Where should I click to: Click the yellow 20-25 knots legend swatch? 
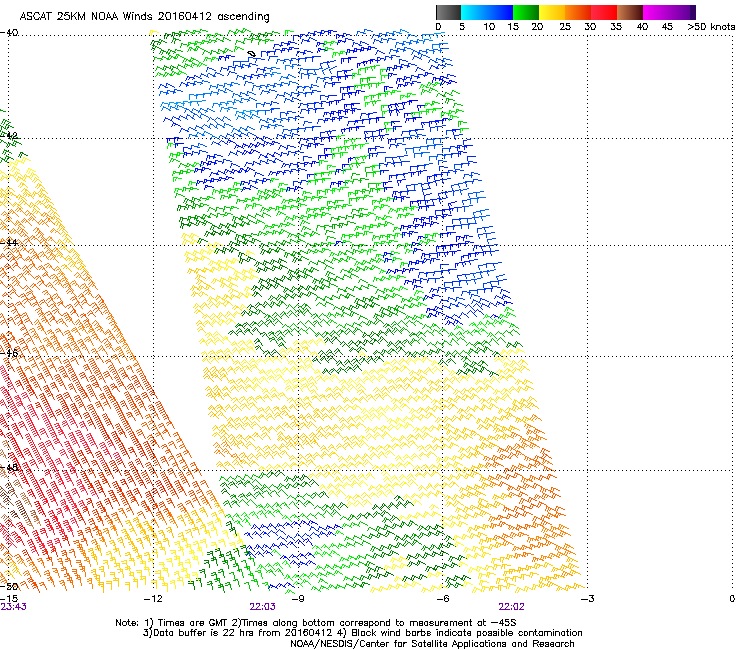pyautogui.click(x=552, y=12)
